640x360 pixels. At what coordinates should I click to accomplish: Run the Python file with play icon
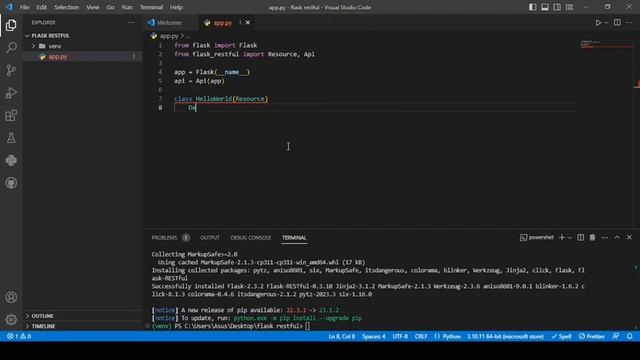[598, 23]
